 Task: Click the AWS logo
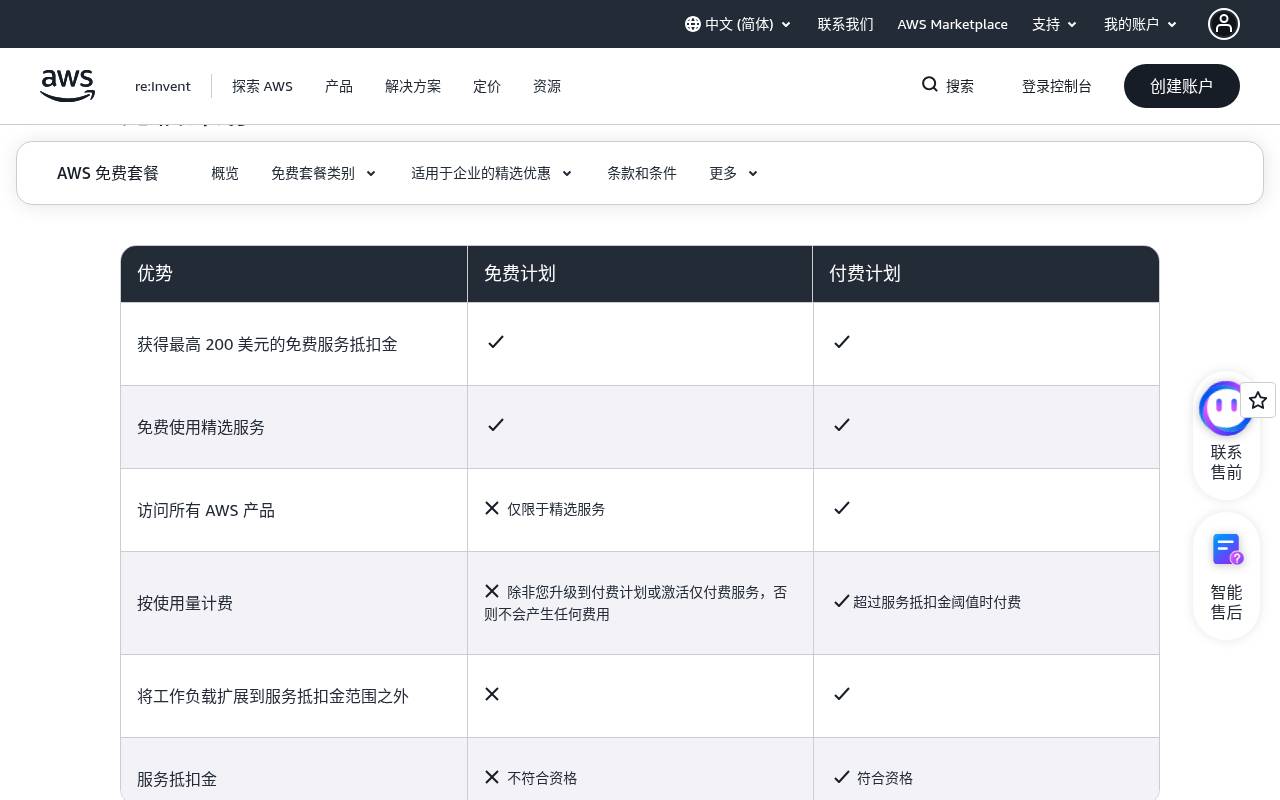click(68, 86)
